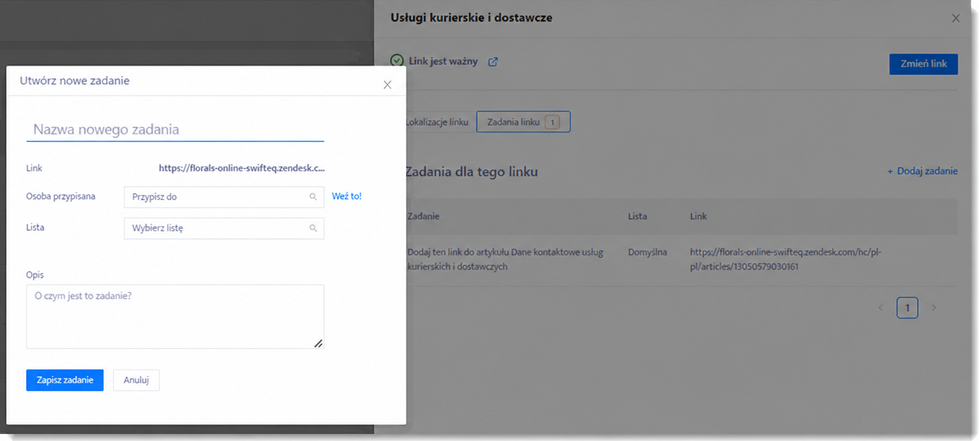Click the Lista column header

click(637, 216)
